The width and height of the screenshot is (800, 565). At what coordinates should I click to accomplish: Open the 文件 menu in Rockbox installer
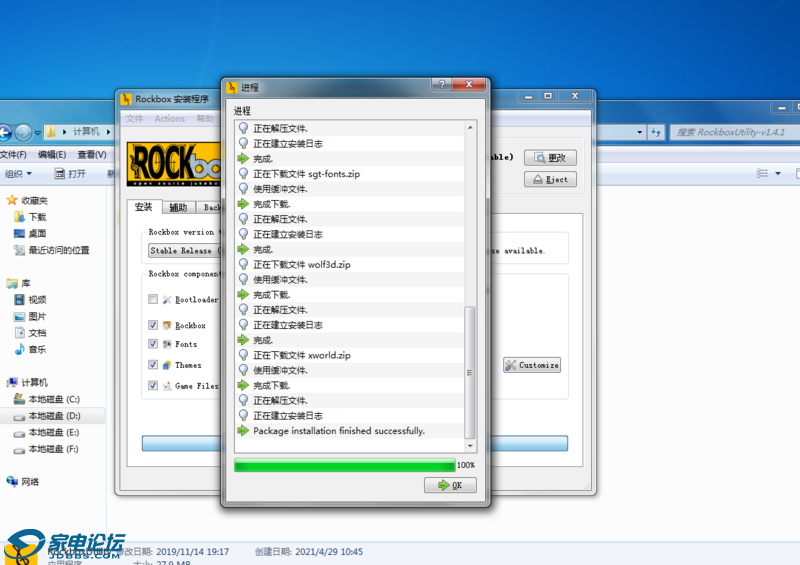click(135, 118)
